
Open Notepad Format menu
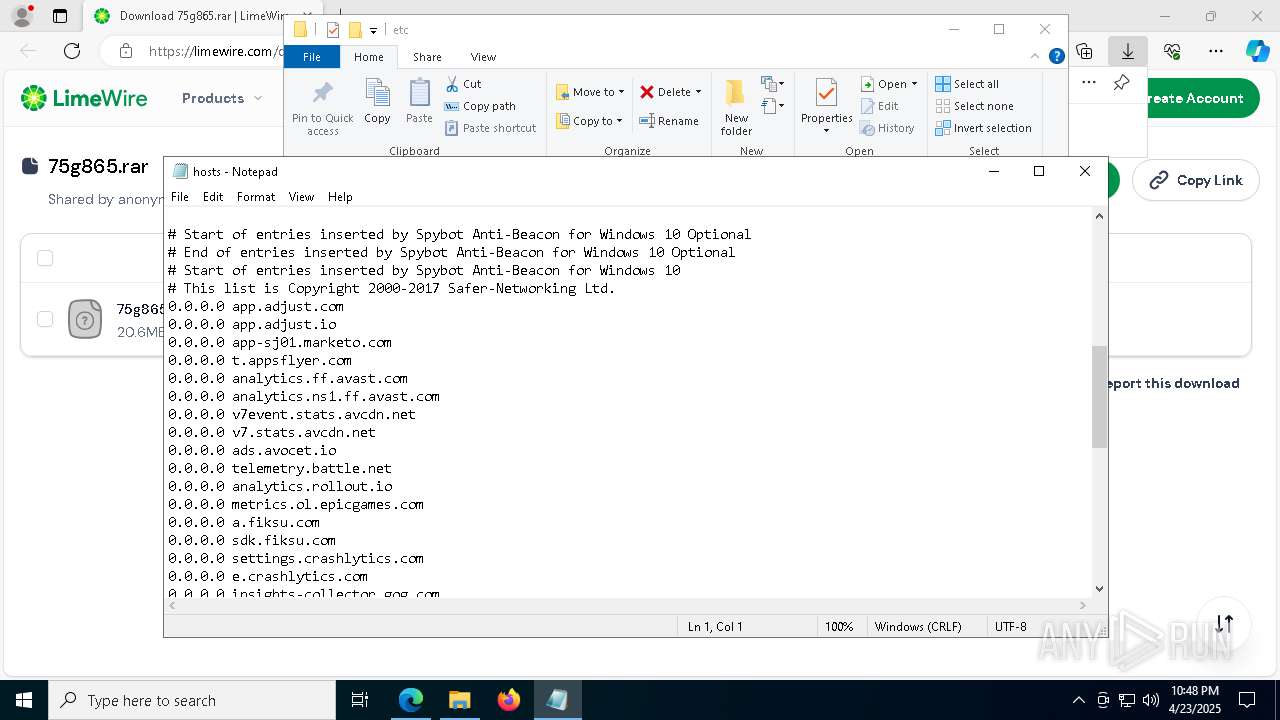256,197
